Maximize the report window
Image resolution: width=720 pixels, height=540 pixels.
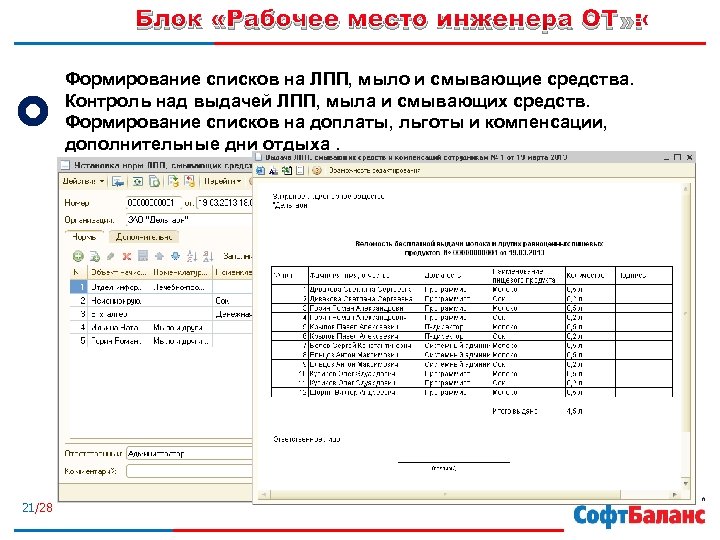(677, 158)
